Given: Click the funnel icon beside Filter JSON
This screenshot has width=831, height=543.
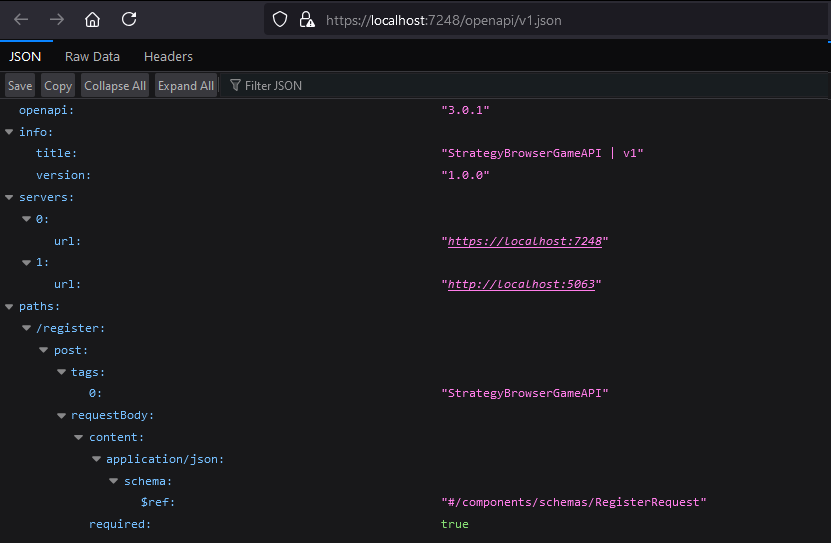Looking at the screenshot, I should pyautogui.click(x=235, y=85).
